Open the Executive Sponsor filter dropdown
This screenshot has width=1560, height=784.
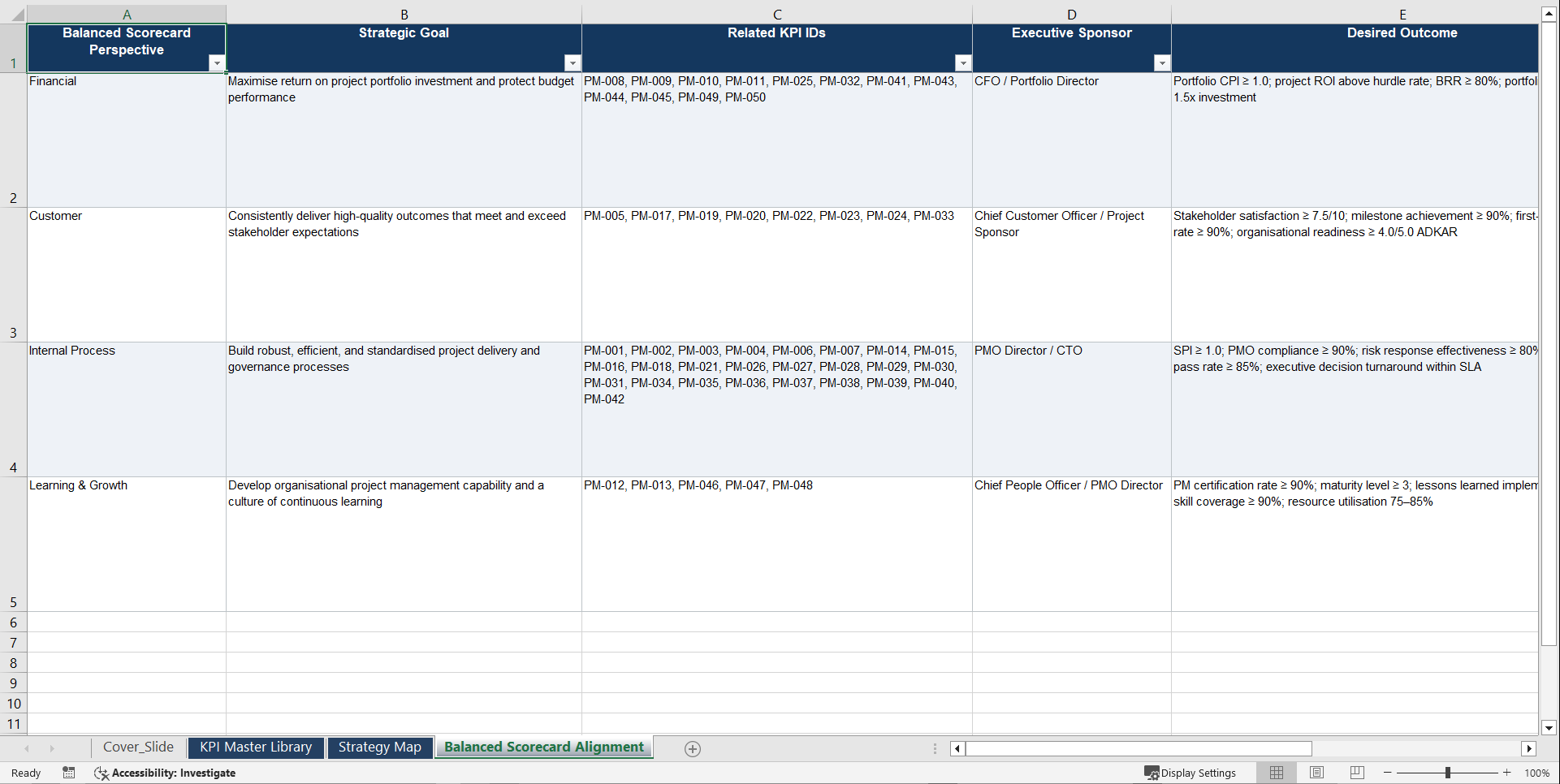point(1162,63)
